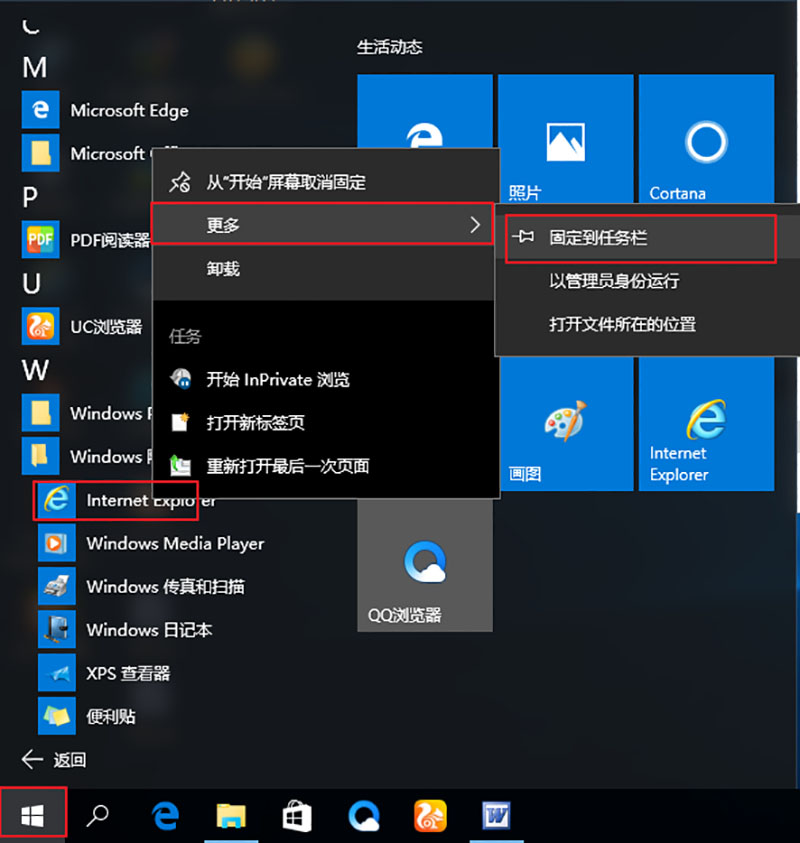Viewport: 800px width, 843px height.
Task: Launch Microsoft Edge from the taskbar
Action: (x=164, y=816)
